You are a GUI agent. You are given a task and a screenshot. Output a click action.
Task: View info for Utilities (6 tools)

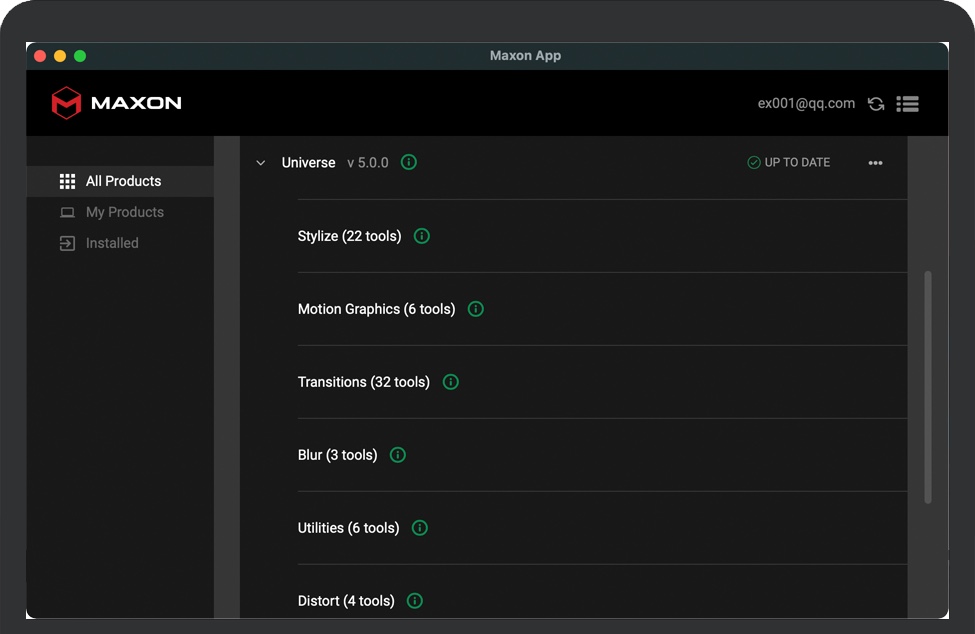(420, 529)
